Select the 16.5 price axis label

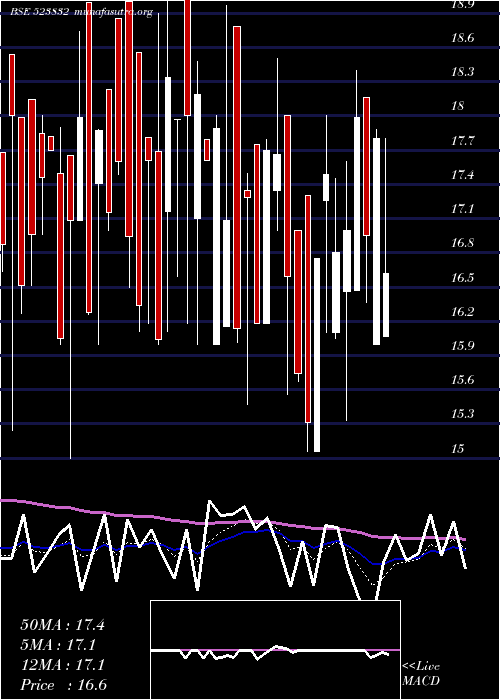coord(462,278)
